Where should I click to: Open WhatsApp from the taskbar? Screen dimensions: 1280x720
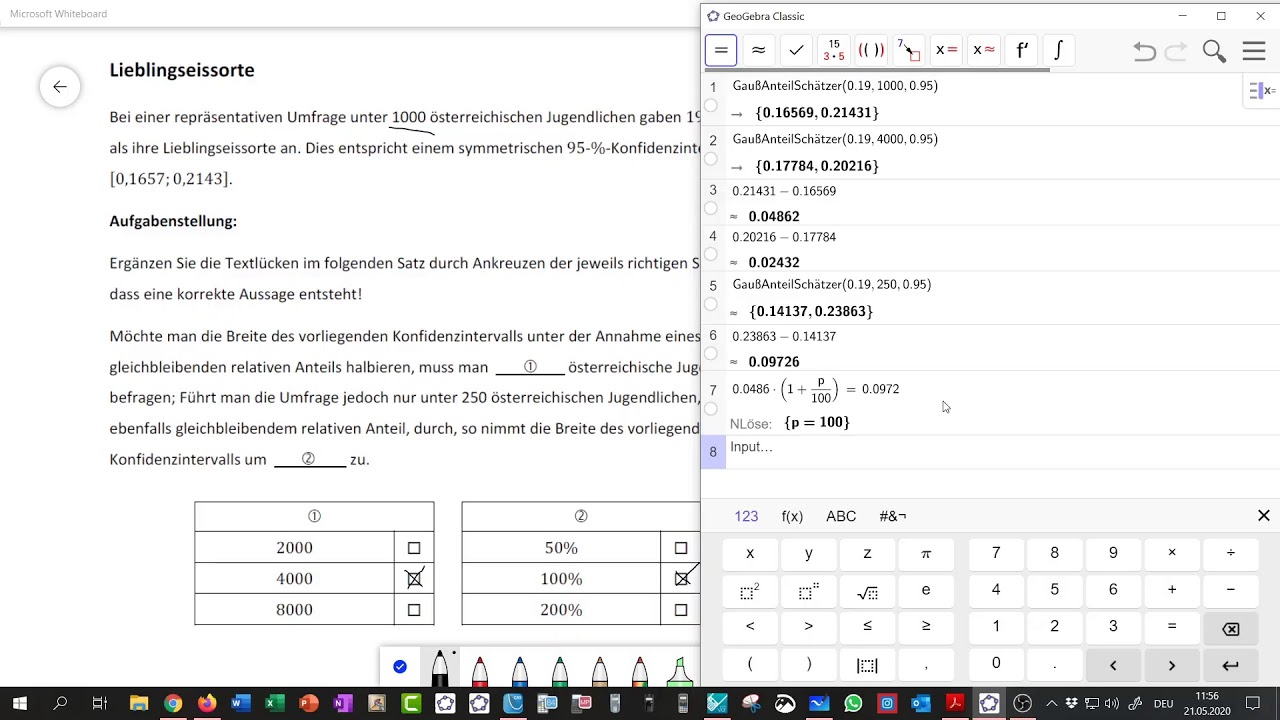[x=853, y=704]
